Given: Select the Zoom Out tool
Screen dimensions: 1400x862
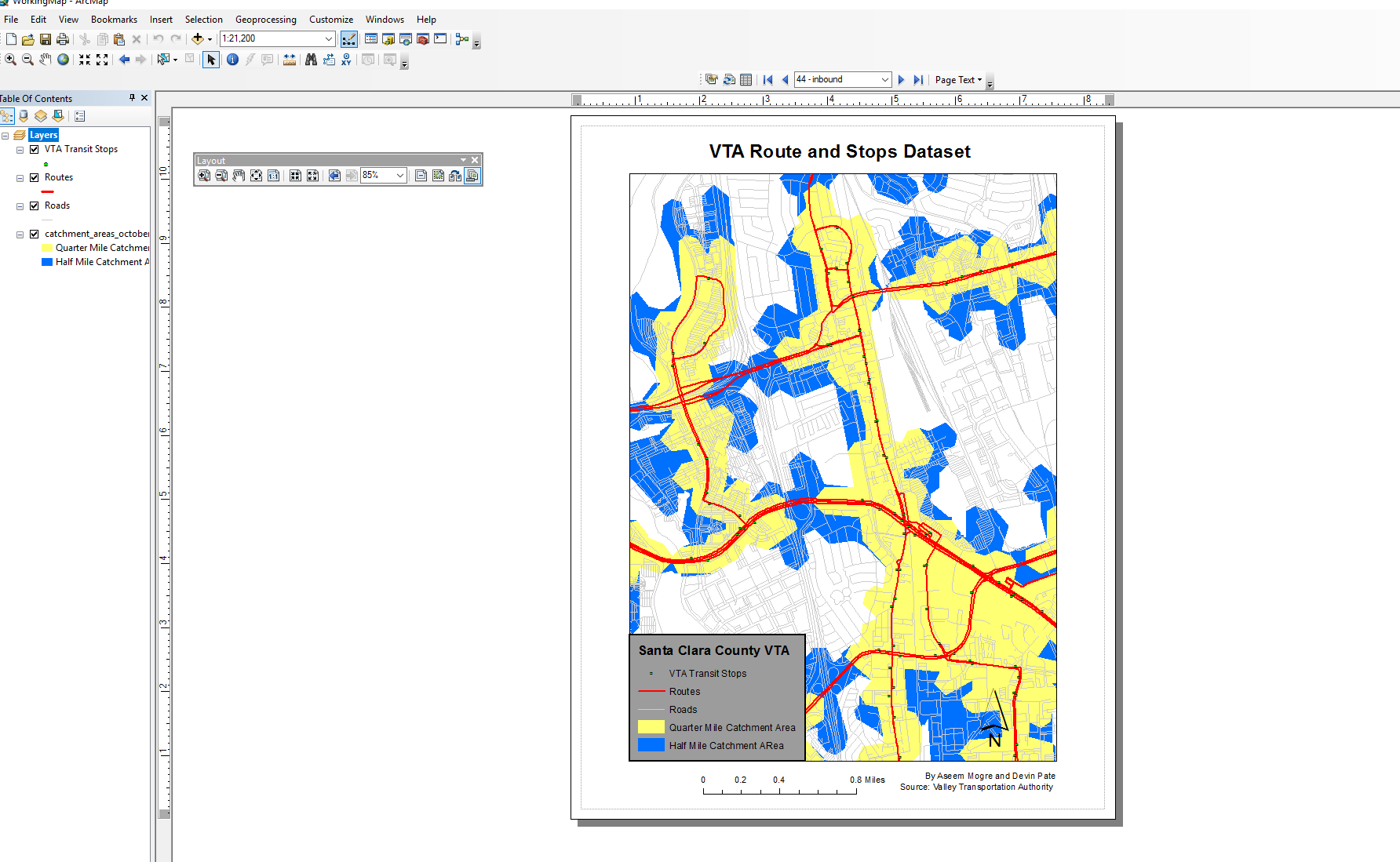Looking at the screenshot, I should point(27,60).
